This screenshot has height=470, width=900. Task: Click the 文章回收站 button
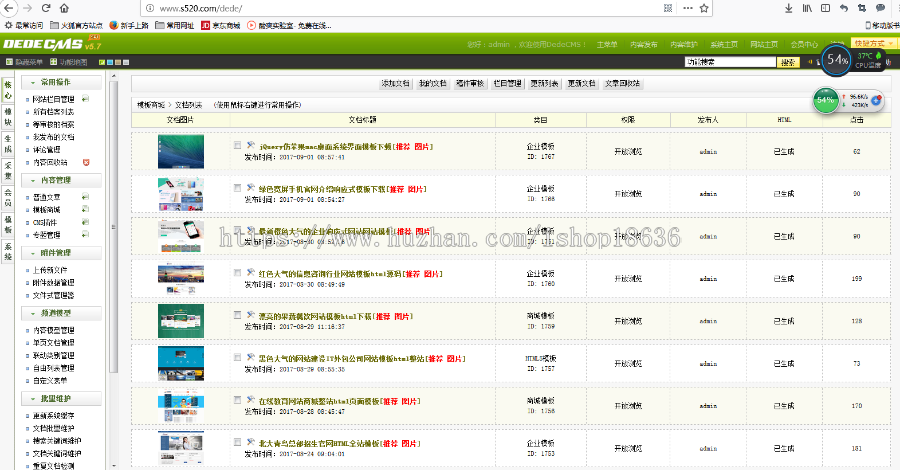pyautogui.click(x=622, y=83)
